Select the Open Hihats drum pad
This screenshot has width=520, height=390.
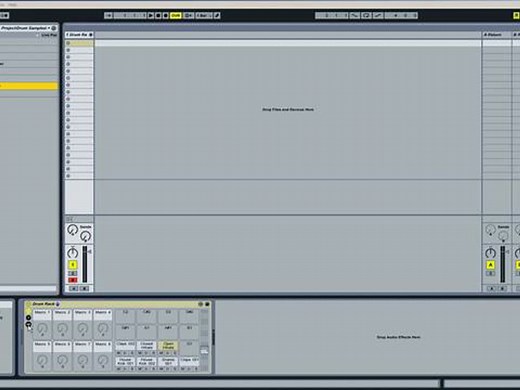tap(168, 346)
